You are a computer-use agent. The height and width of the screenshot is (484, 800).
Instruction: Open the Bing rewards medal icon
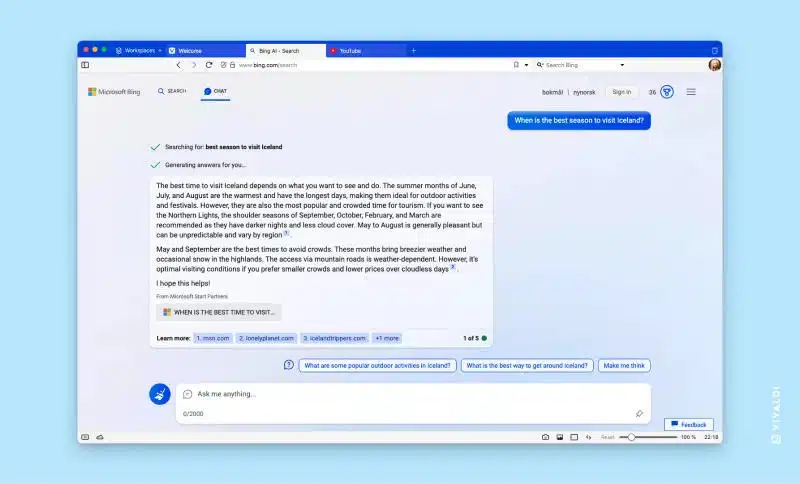[667, 92]
